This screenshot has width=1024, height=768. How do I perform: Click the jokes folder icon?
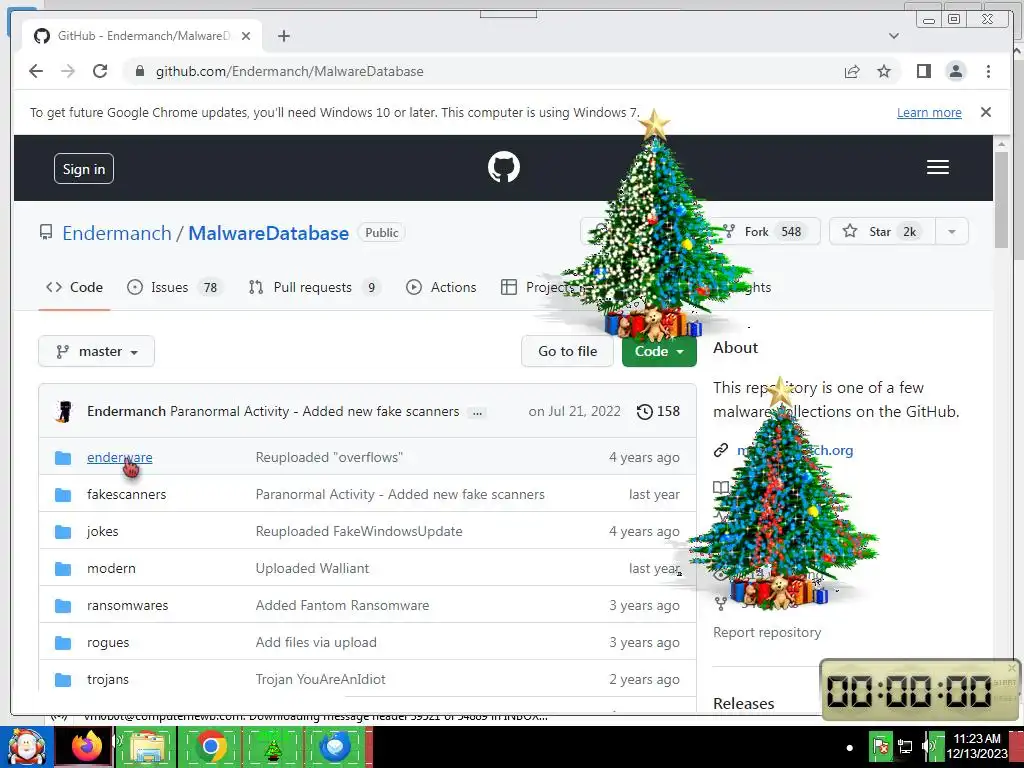tap(63, 532)
